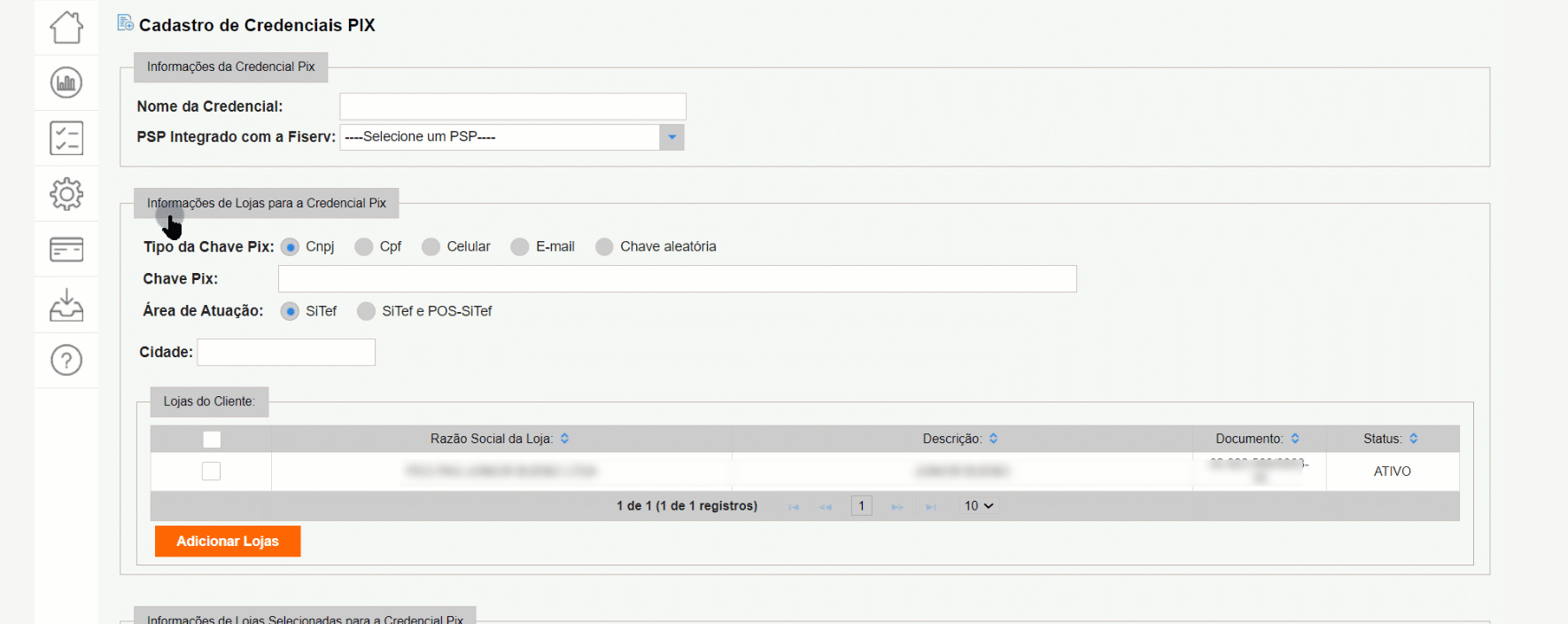Open the settings gear icon

click(x=66, y=193)
